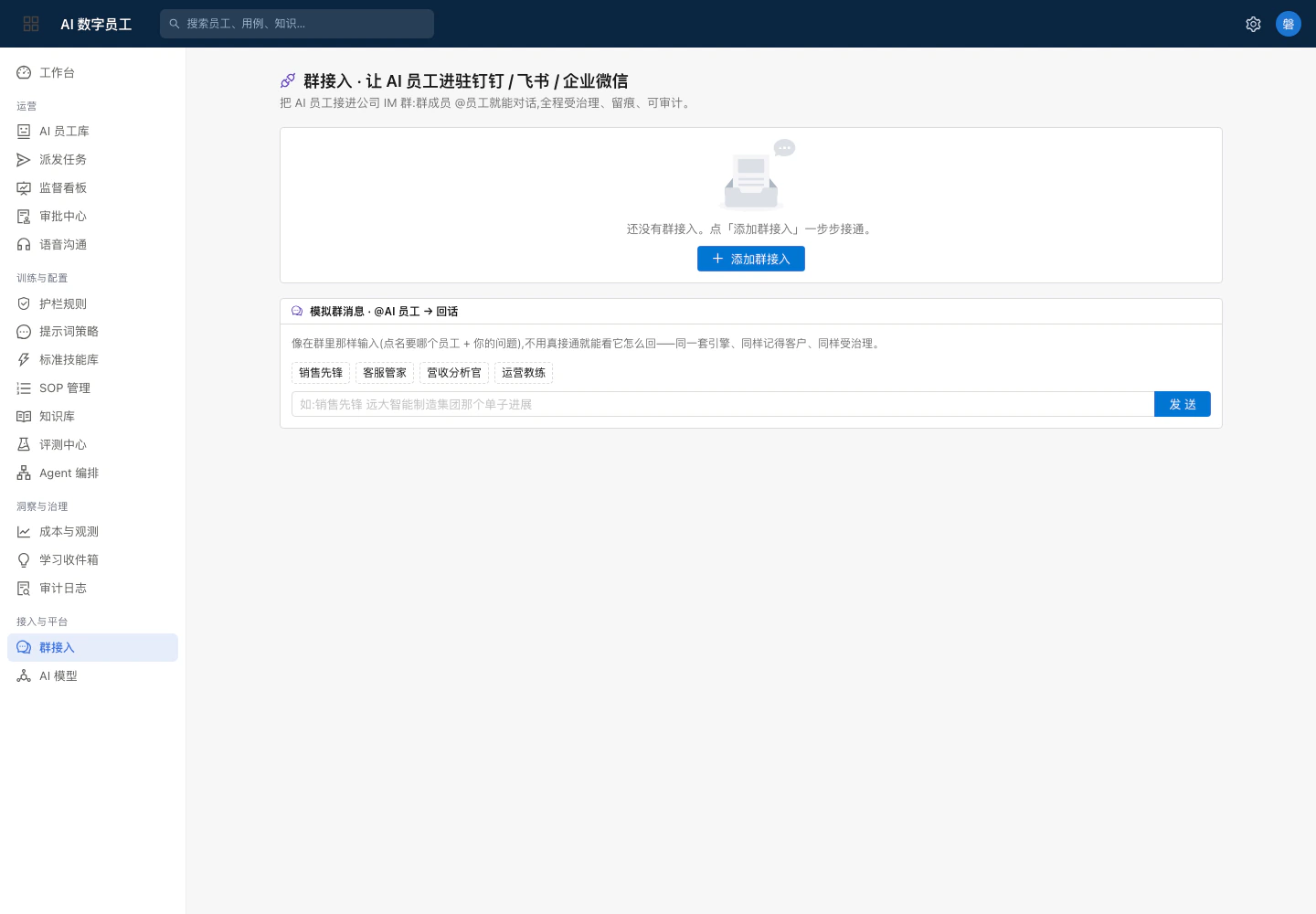Open the user avatar 磐

pos(1289,24)
